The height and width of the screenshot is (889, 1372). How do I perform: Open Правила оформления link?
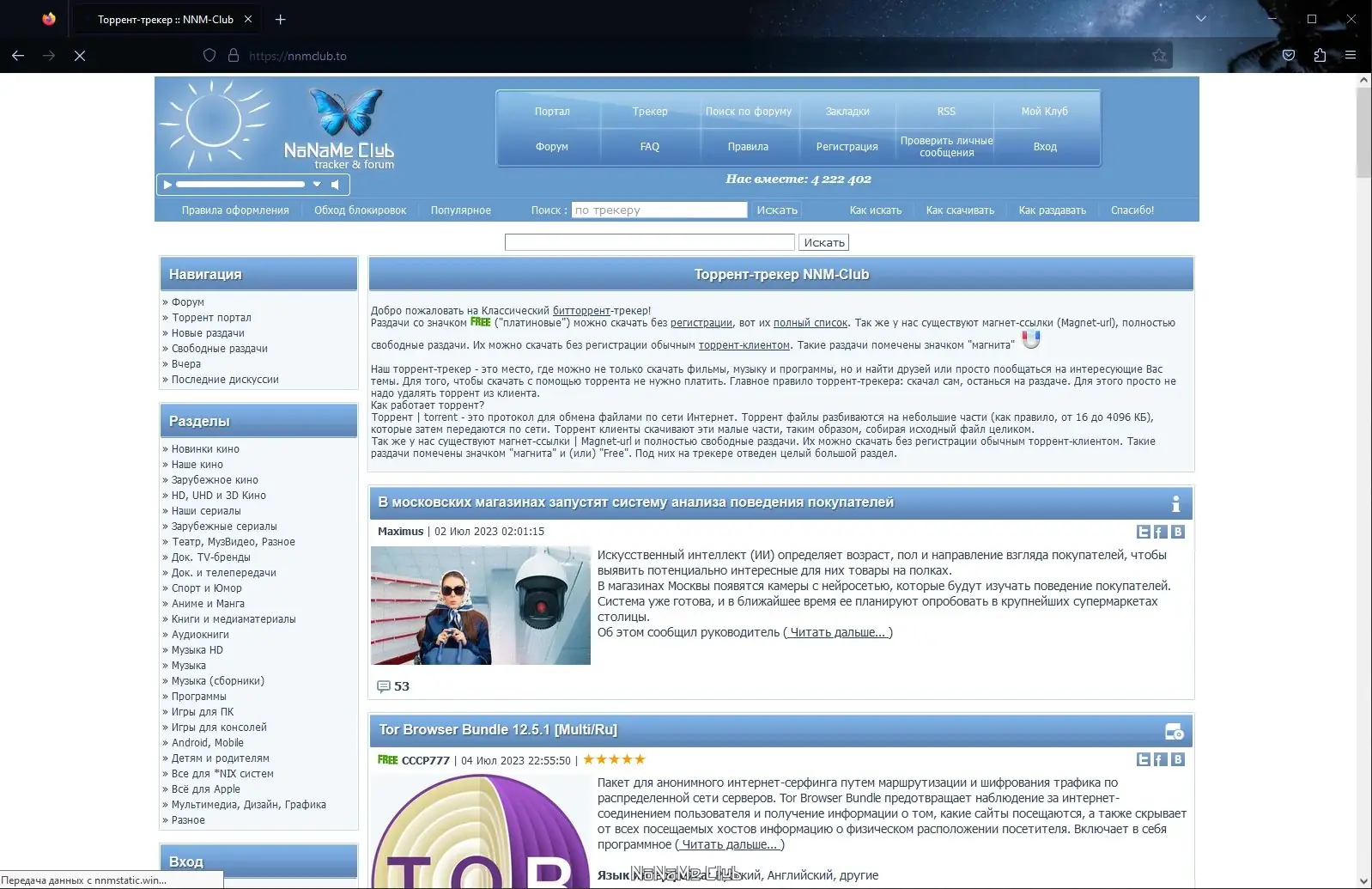pyautogui.click(x=235, y=210)
